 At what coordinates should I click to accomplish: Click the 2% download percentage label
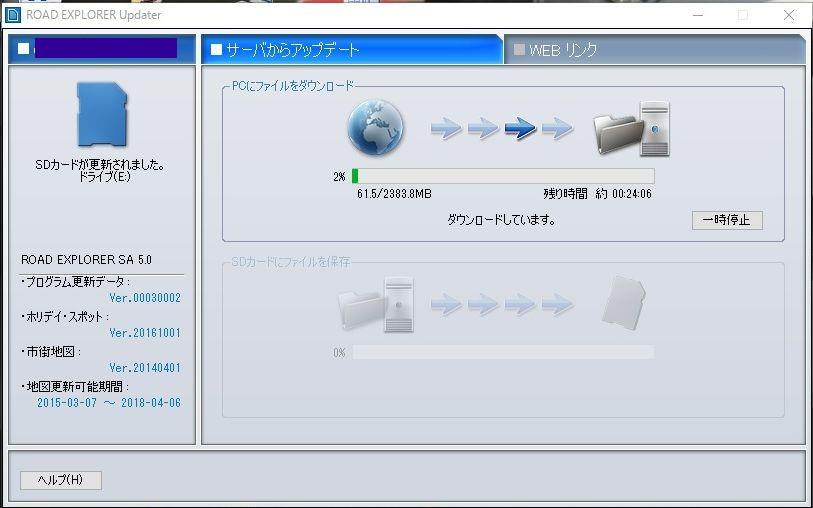point(339,177)
